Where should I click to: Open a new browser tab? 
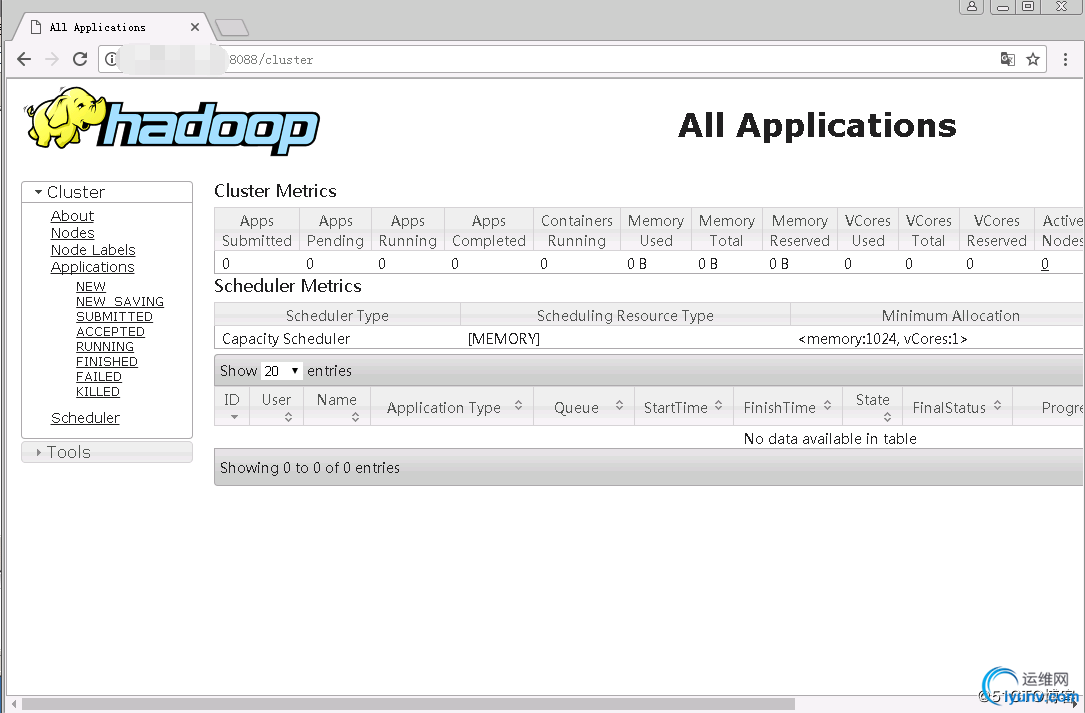[x=232, y=28]
